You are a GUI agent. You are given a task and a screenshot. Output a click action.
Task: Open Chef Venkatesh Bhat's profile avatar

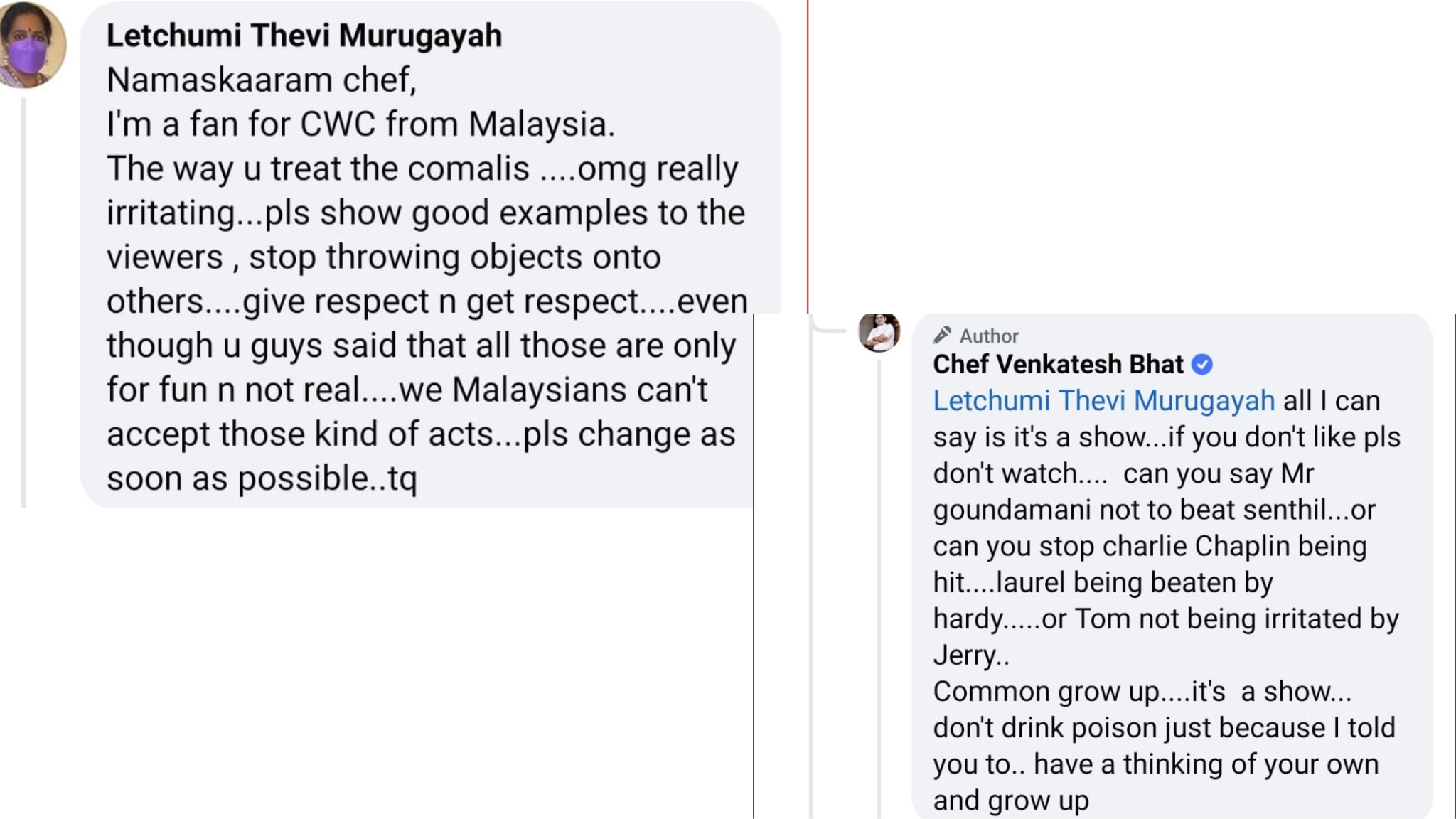[x=879, y=332]
